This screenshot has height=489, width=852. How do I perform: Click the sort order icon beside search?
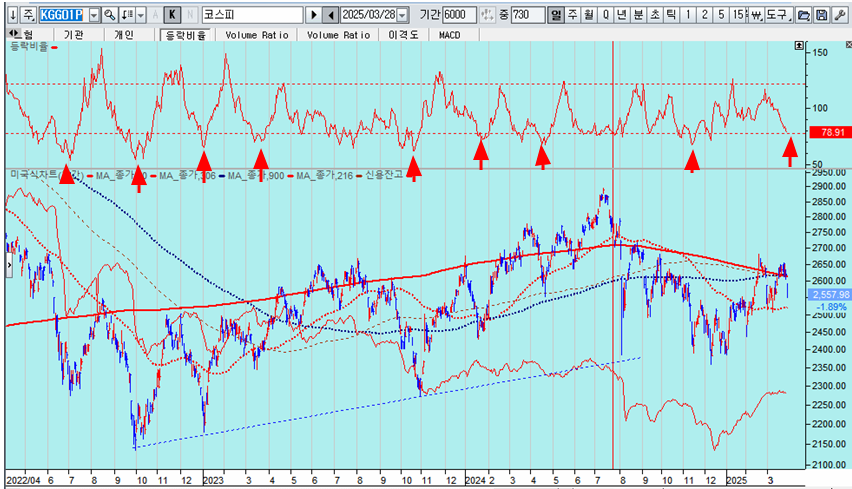click(127, 15)
